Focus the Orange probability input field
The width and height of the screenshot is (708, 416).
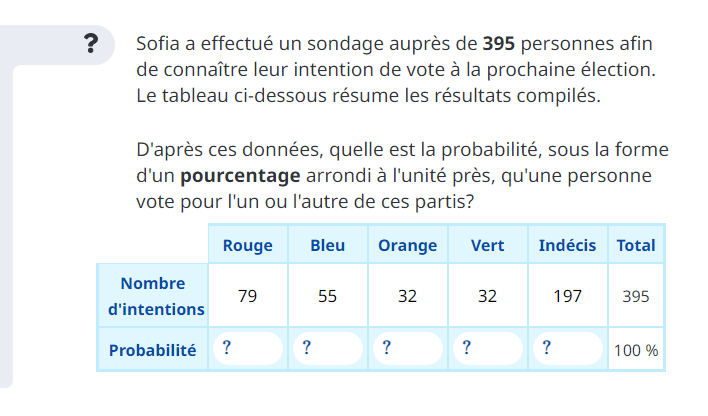pyautogui.click(x=408, y=349)
